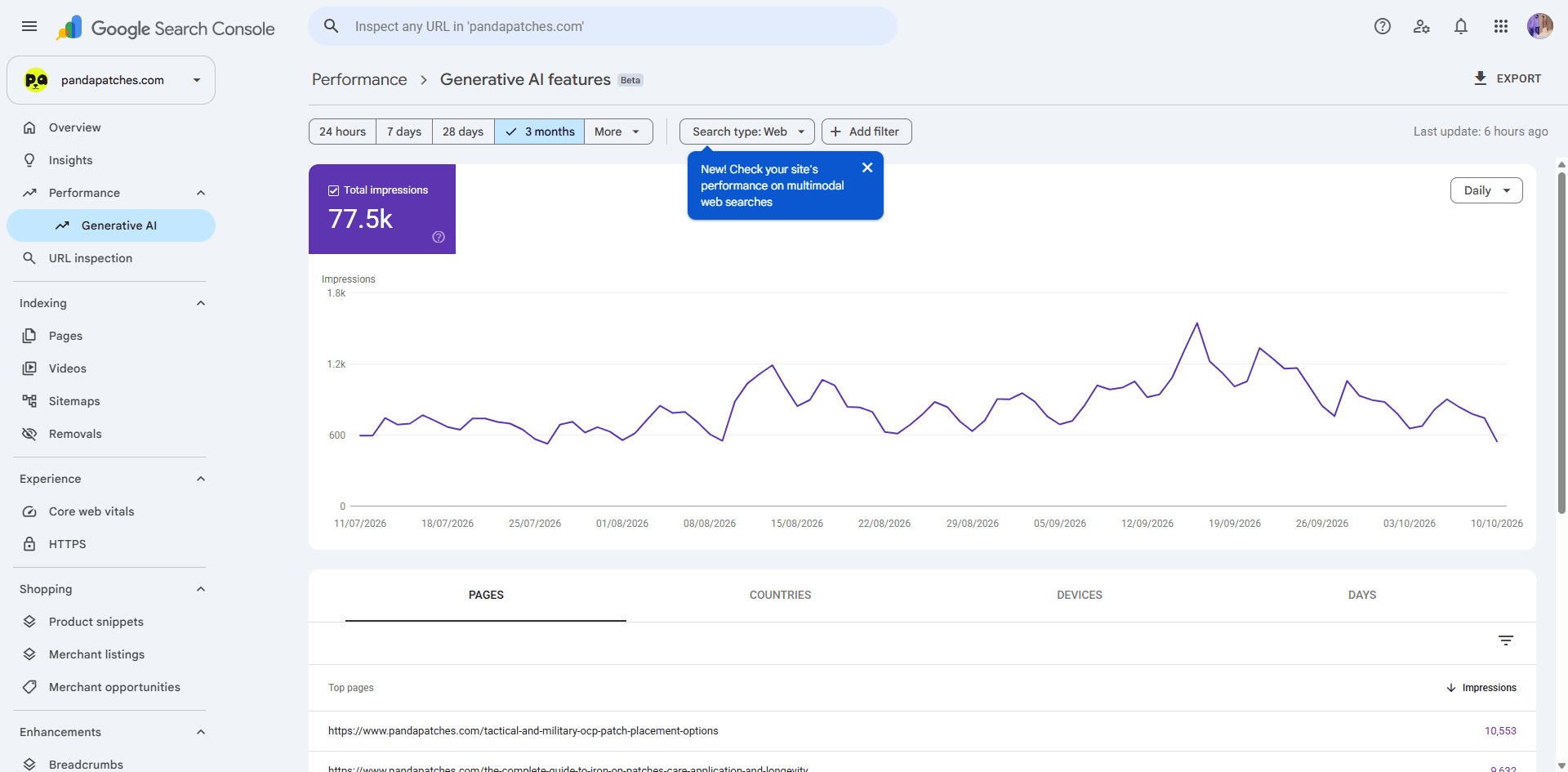1568x772 pixels.
Task: Open the Search type: Web dropdown
Action: 747,132
